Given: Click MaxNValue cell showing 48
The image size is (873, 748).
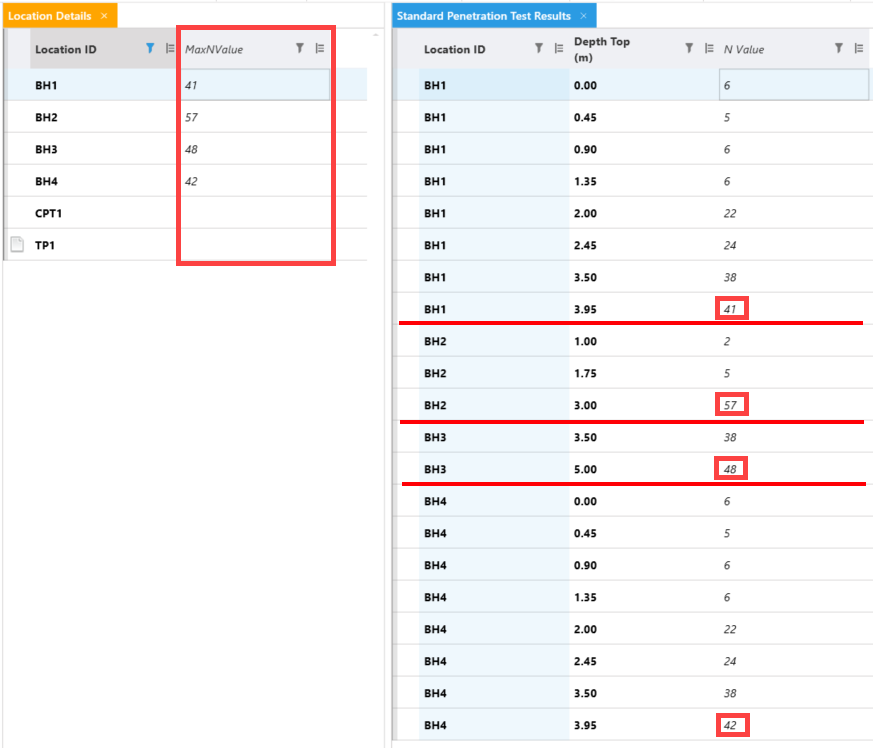Looking at the screenshot, I should click(254, 149).
